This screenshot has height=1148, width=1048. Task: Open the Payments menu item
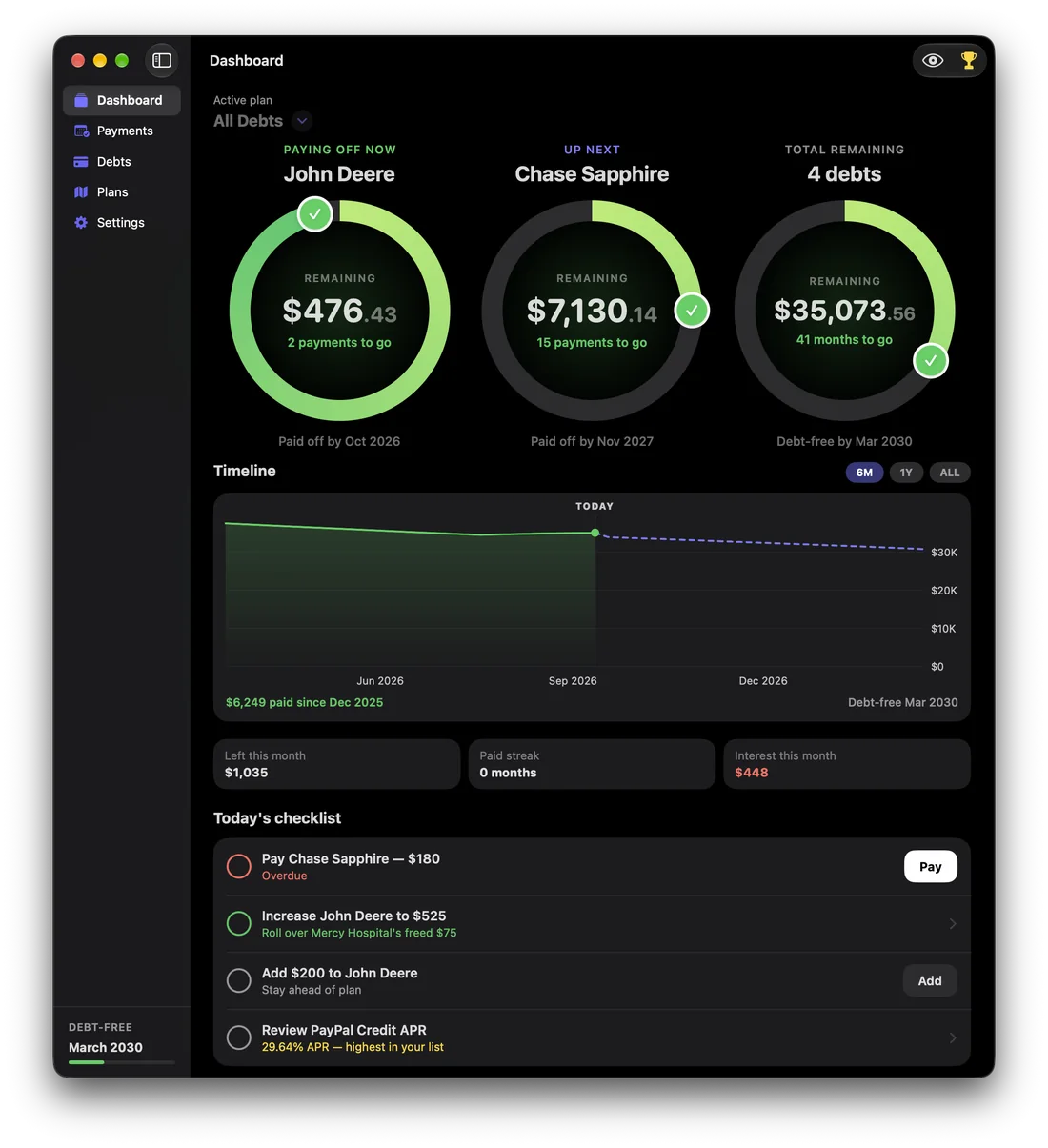pyautogui.click(x=122, y=131)
